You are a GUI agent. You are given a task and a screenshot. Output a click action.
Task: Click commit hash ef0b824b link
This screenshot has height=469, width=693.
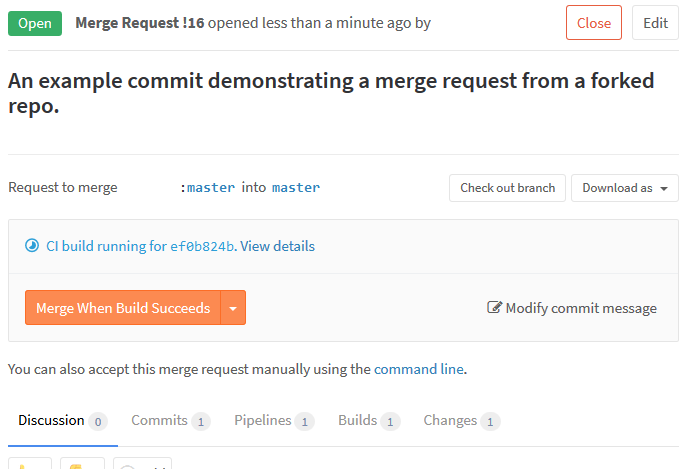coord(202,246)
